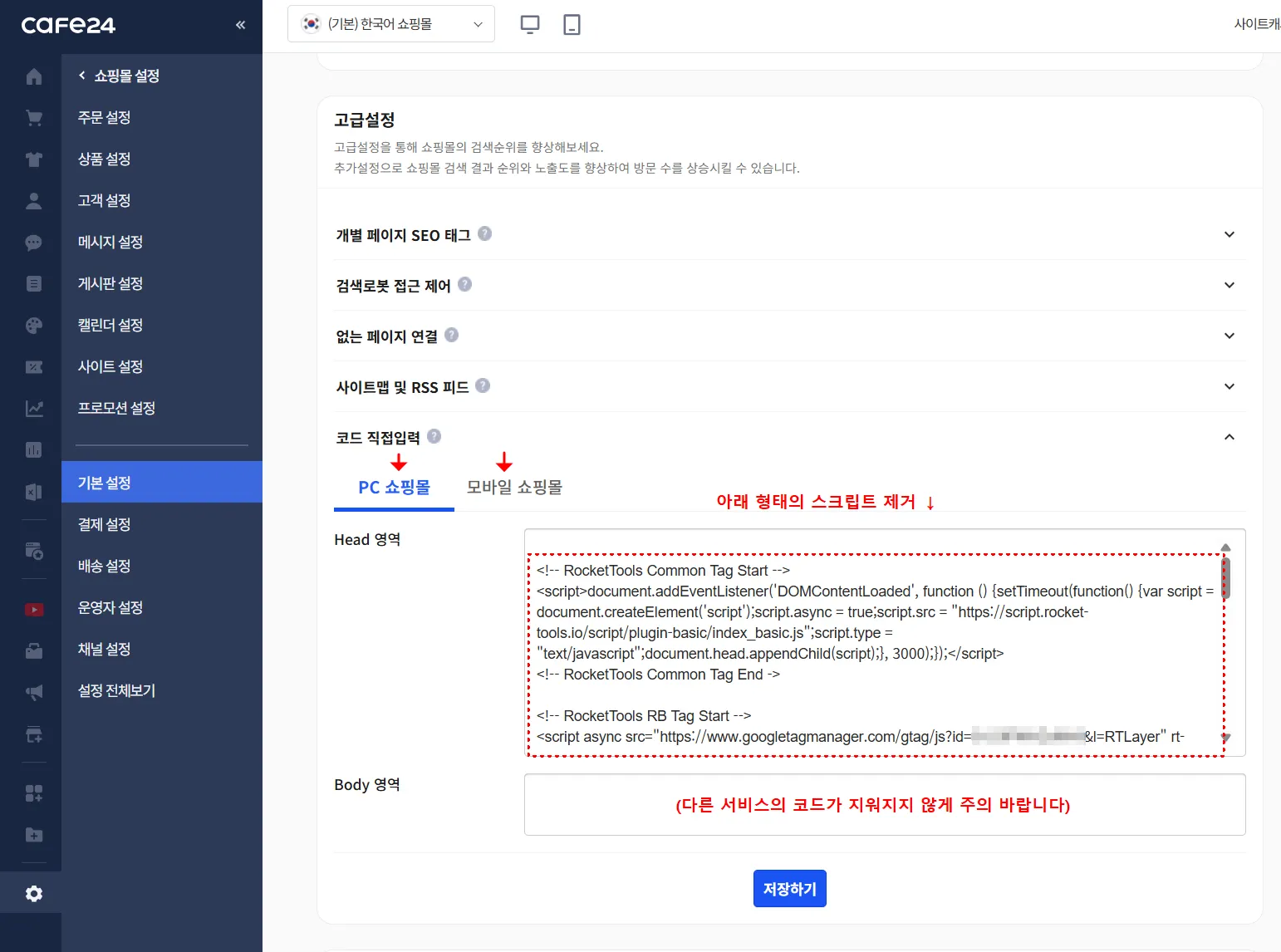Click inside the Body 영역 textarea
This screenshot has width=1281, height=952.
pyautogui.click(x=885, y=804)
